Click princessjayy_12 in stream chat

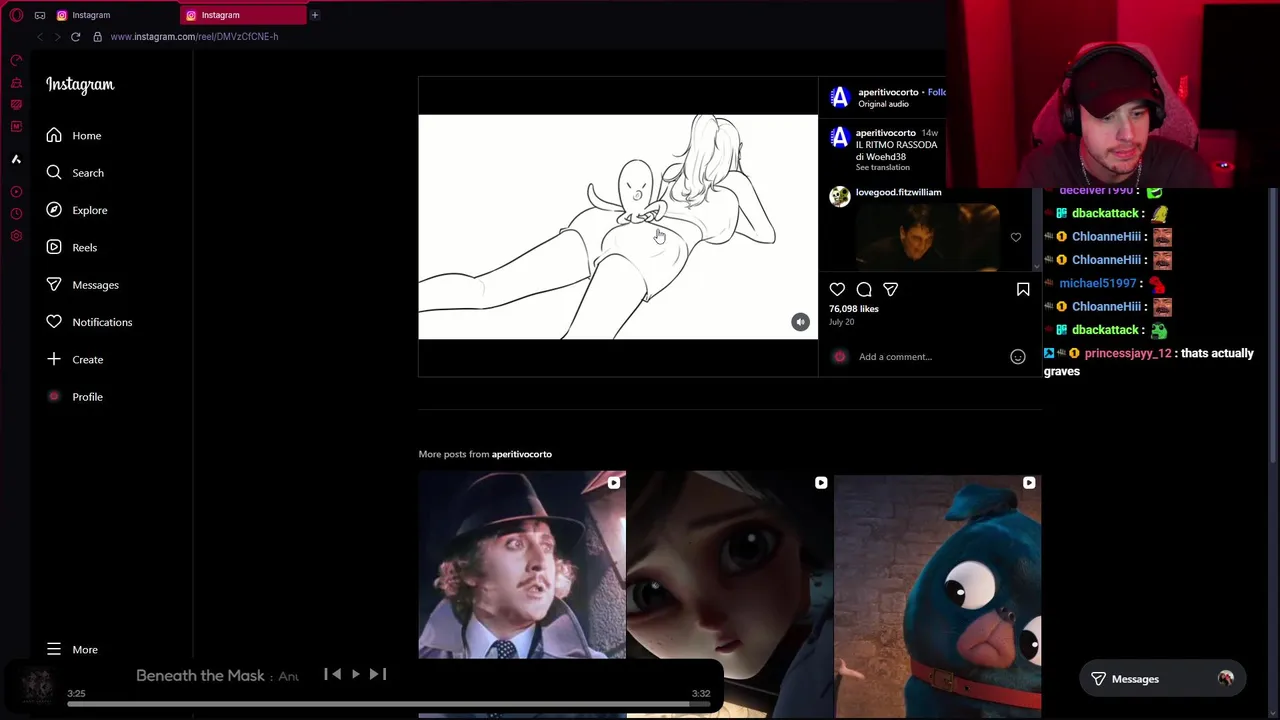tap(1128, 353)
